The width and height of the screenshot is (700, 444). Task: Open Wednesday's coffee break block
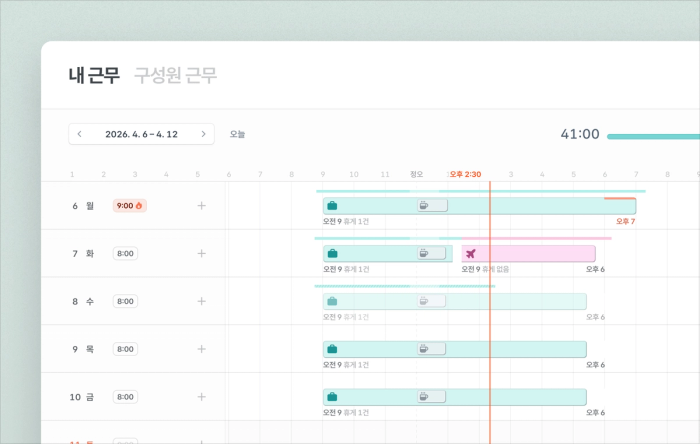pos(431,301)
